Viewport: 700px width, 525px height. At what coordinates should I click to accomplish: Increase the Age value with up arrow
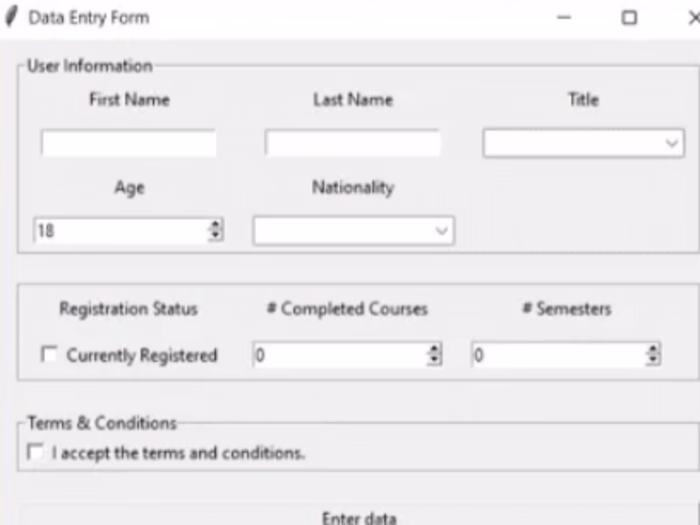[216, 225]
